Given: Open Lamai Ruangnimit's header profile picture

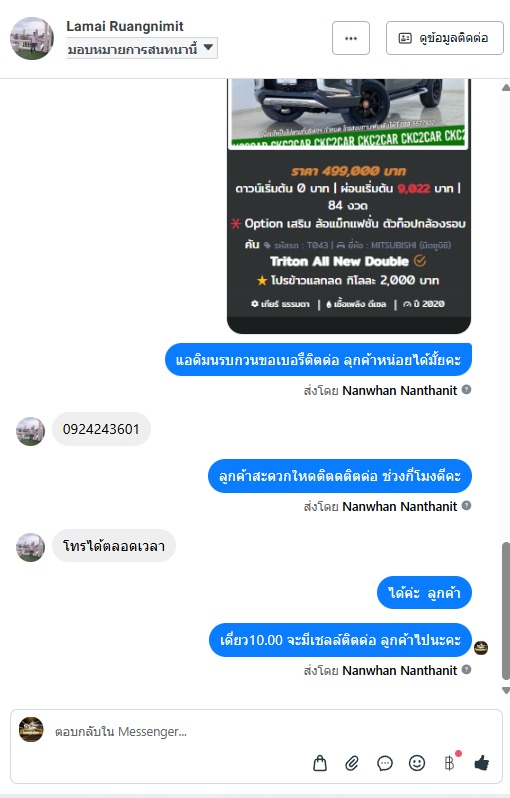Looking at the screenshot, I should click(x=32, y=38).
